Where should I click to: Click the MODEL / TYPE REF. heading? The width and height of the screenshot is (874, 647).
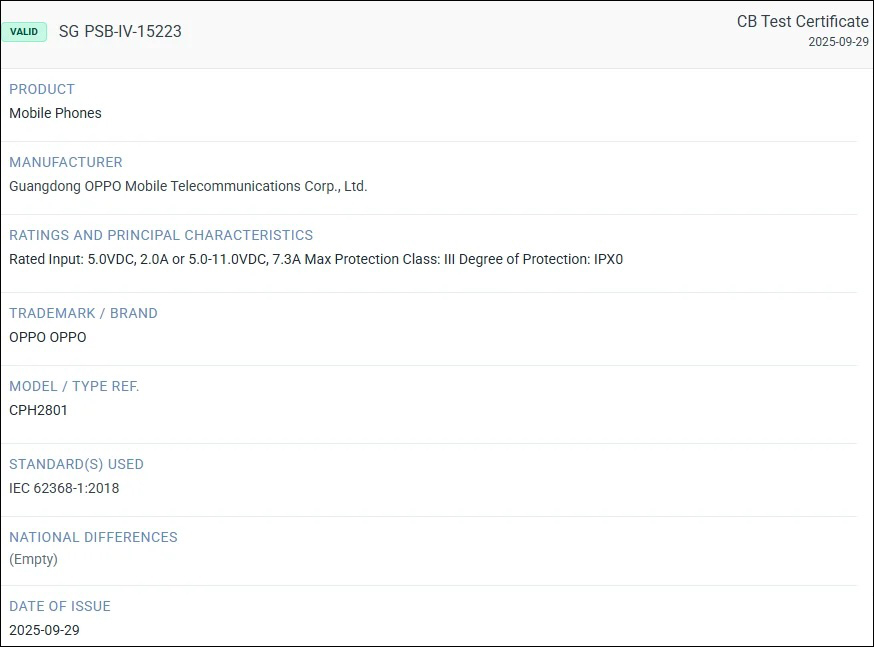pyautogui.click(x=74, y=386)
